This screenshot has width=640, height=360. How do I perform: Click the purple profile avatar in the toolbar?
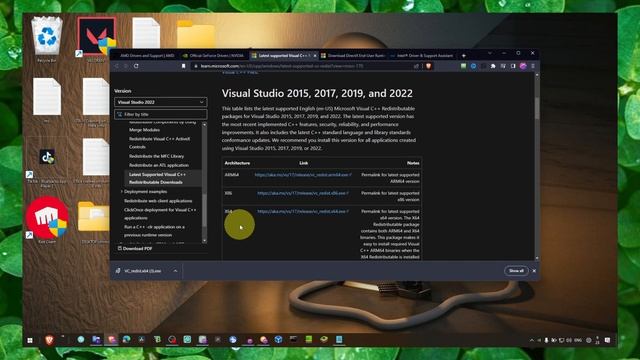[523, 66]
